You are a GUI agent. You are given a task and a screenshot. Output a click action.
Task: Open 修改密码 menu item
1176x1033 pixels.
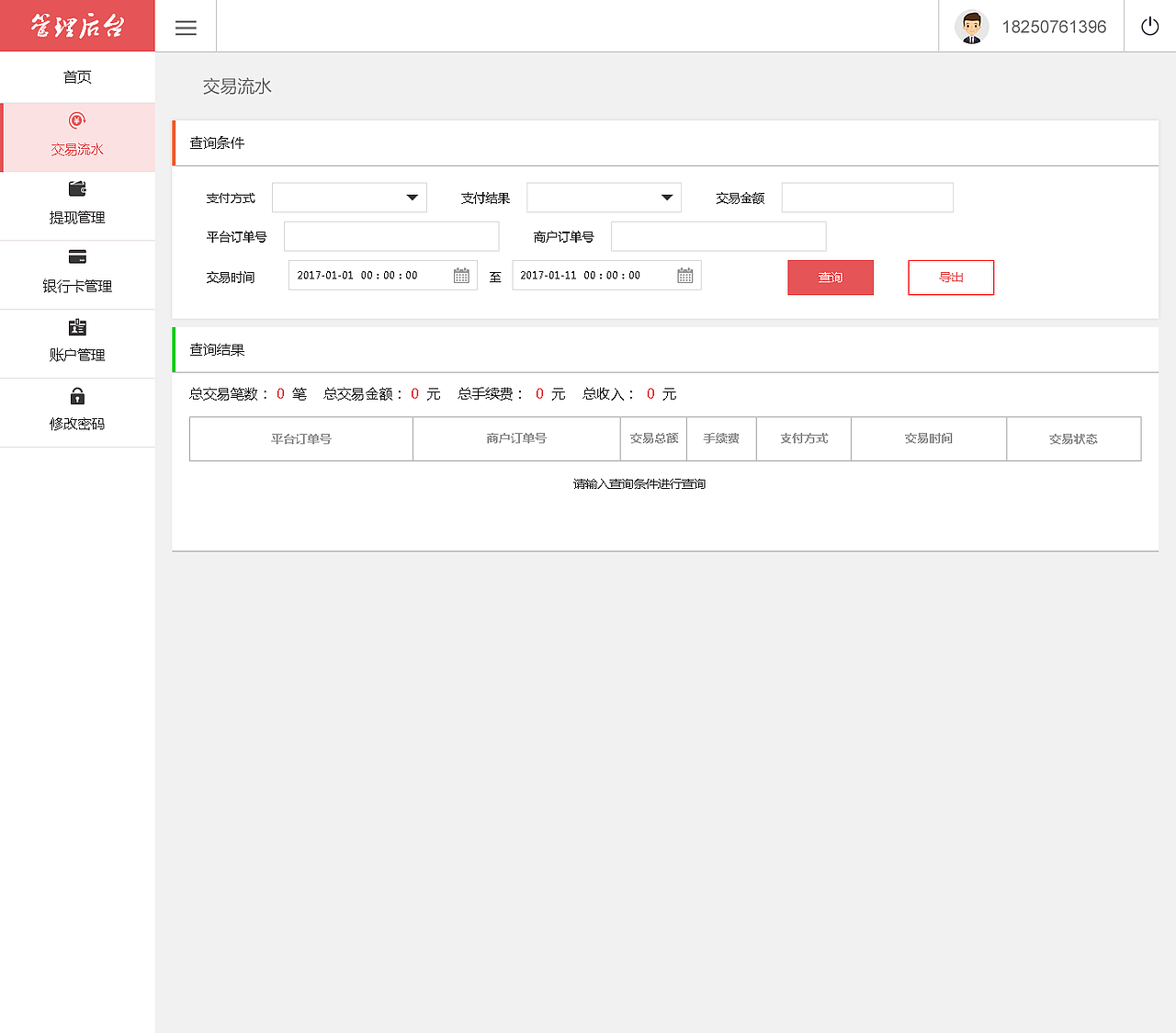click(77, 413)
